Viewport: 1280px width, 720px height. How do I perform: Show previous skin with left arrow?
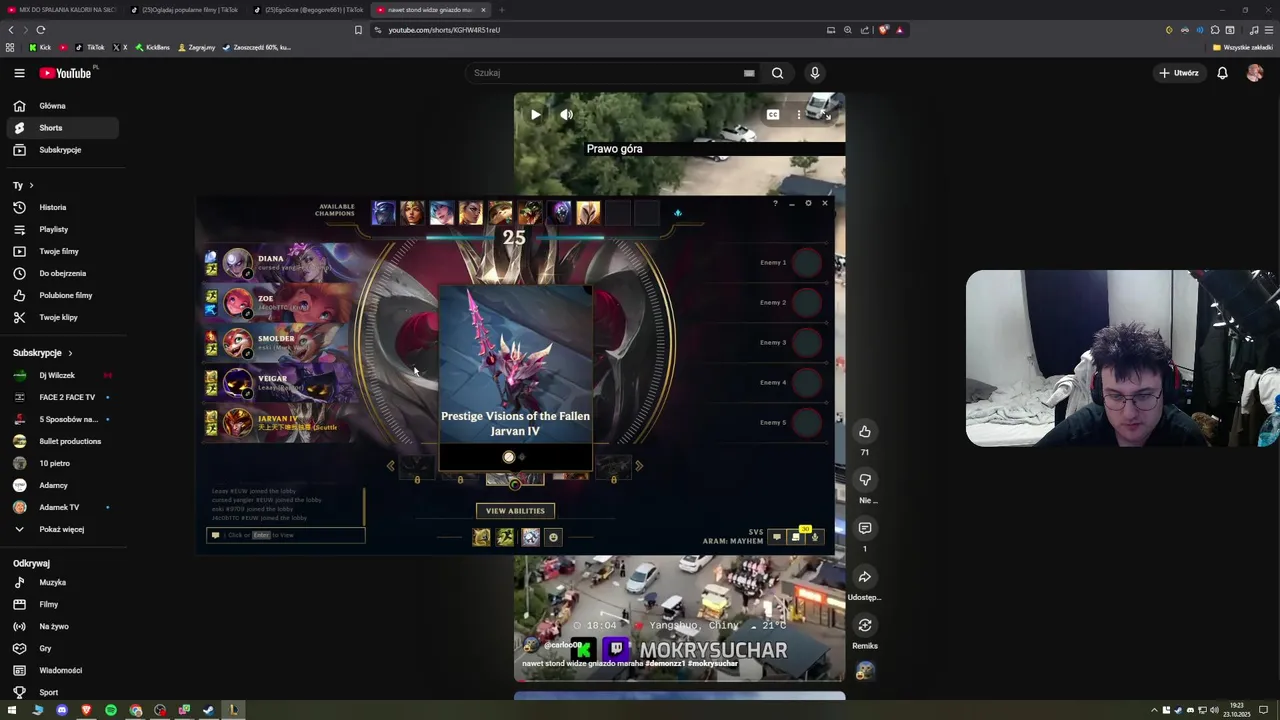391,465
